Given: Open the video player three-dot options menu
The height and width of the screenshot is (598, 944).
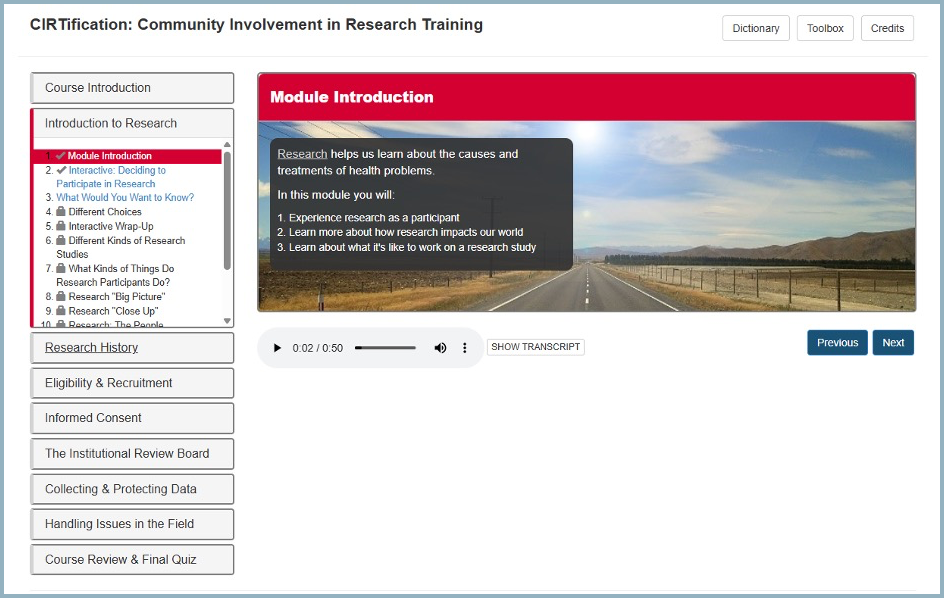Looking at the screenshot, I should 465,346.
